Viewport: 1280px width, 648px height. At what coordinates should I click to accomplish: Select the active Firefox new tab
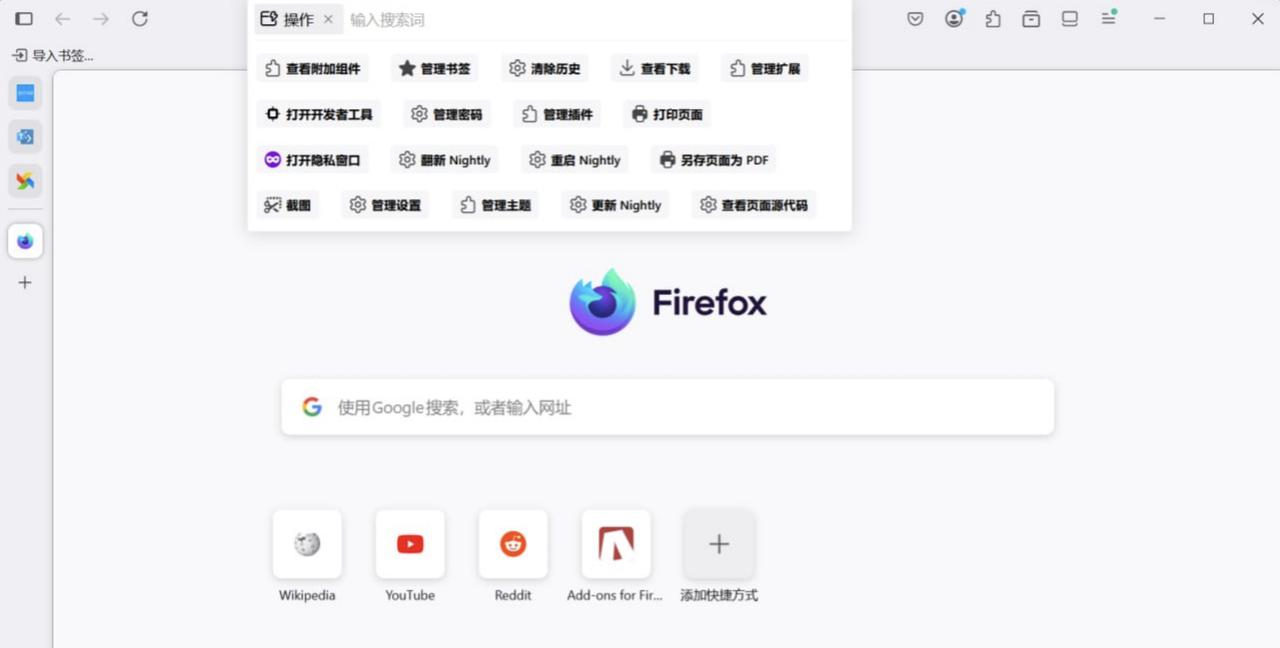(x=25, y=241)
